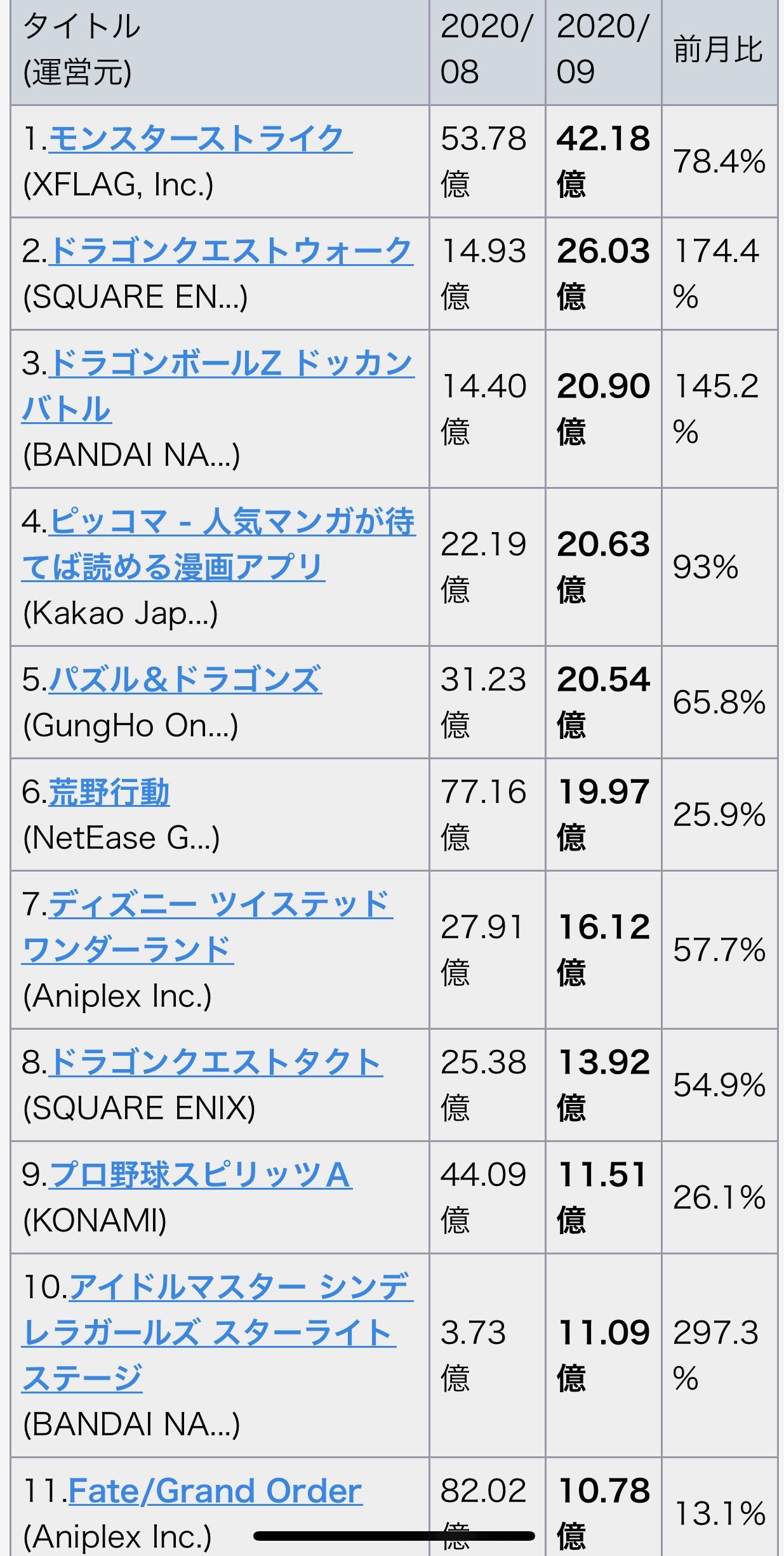Open the パズル&ドラゴンズ link
Image resolution: width=784 pixels, height=1556 pixels.
(185, 680)
